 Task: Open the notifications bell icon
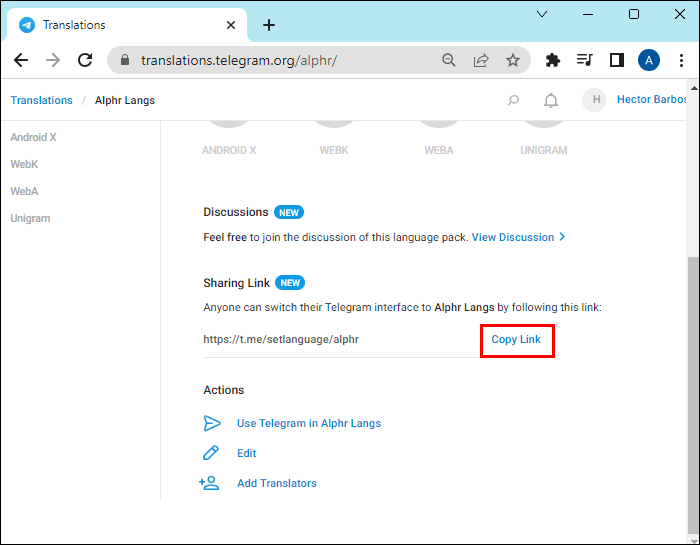(x=551, y=100)
